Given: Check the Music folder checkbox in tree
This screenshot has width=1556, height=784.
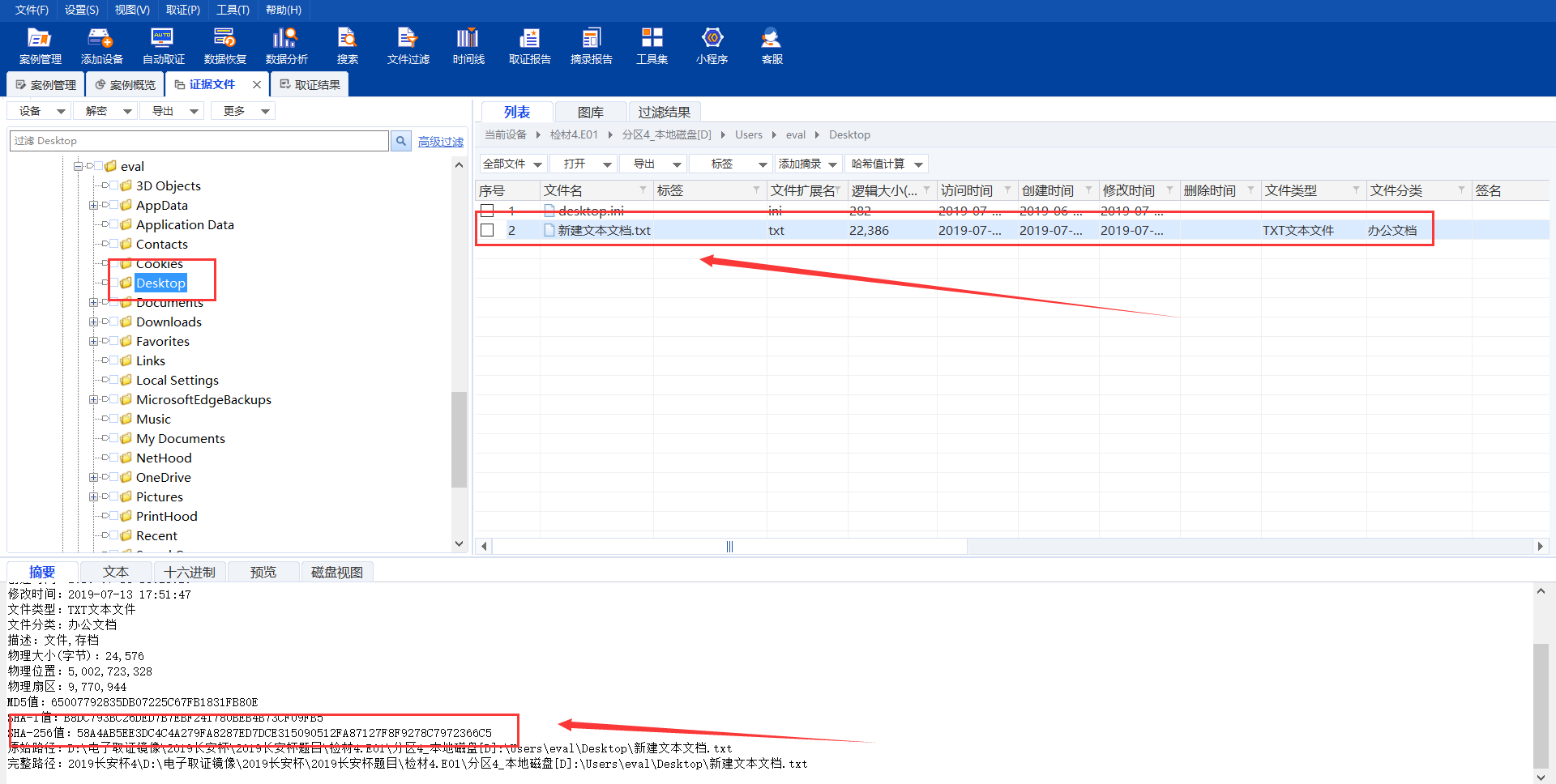Looking at the screenshot, I should point(114,419).
